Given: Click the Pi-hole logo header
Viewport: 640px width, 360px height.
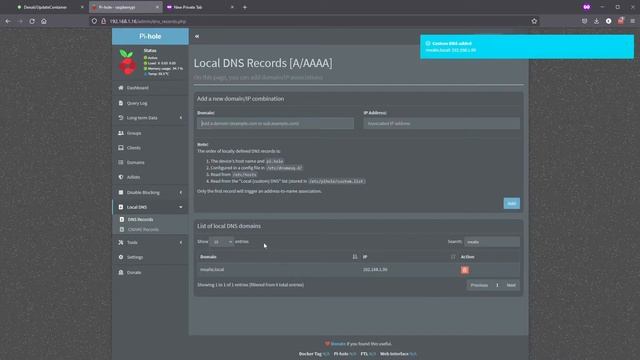Looking at the screenshot, I should (x=150, y=36).
